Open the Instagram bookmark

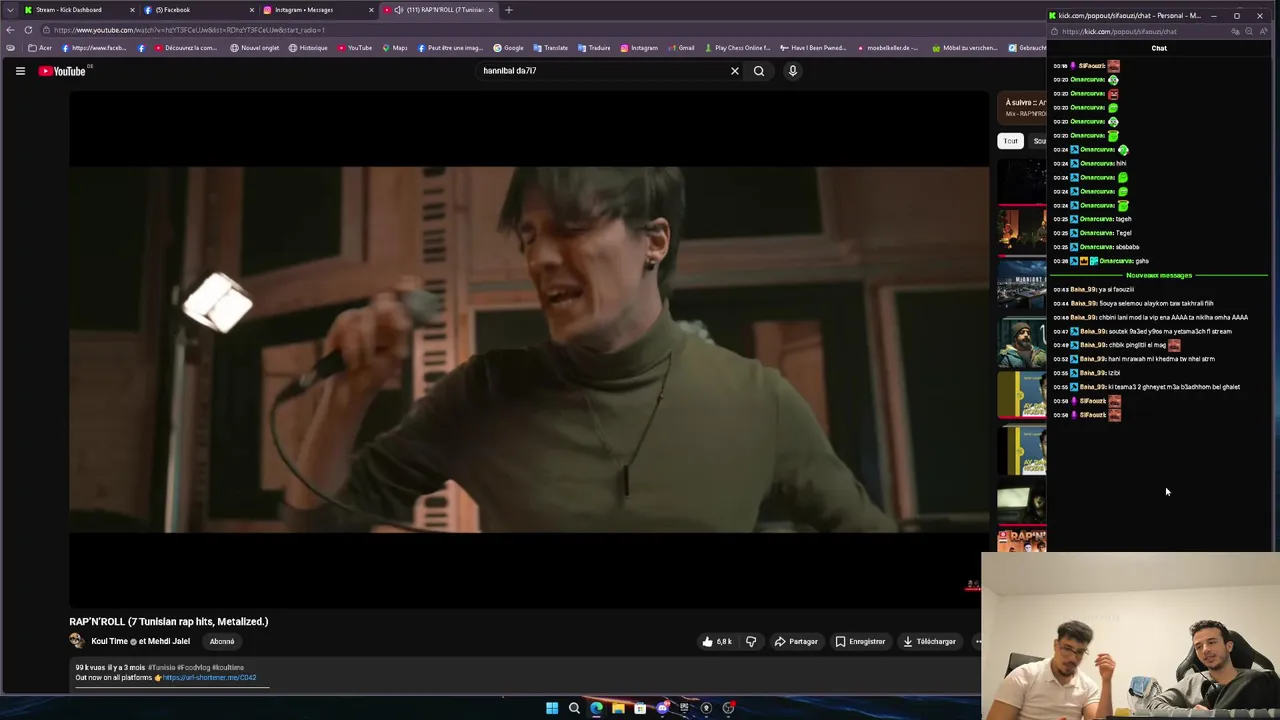(639, 48)
